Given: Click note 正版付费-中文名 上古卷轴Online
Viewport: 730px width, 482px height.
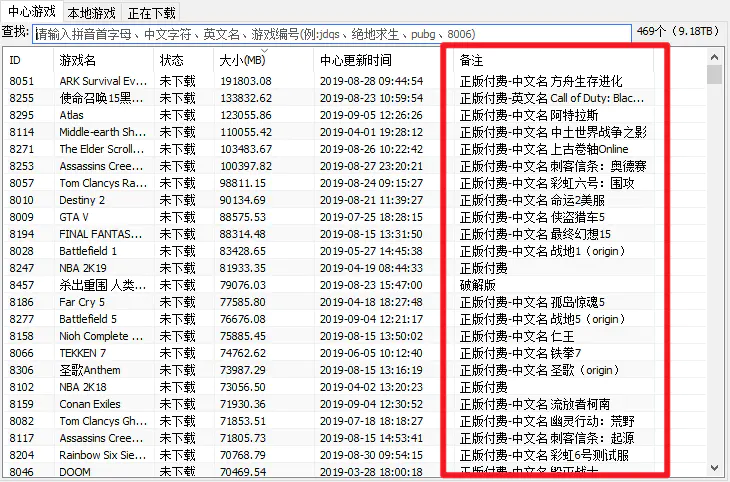Looking at the screenshot, I should (544, 149).
